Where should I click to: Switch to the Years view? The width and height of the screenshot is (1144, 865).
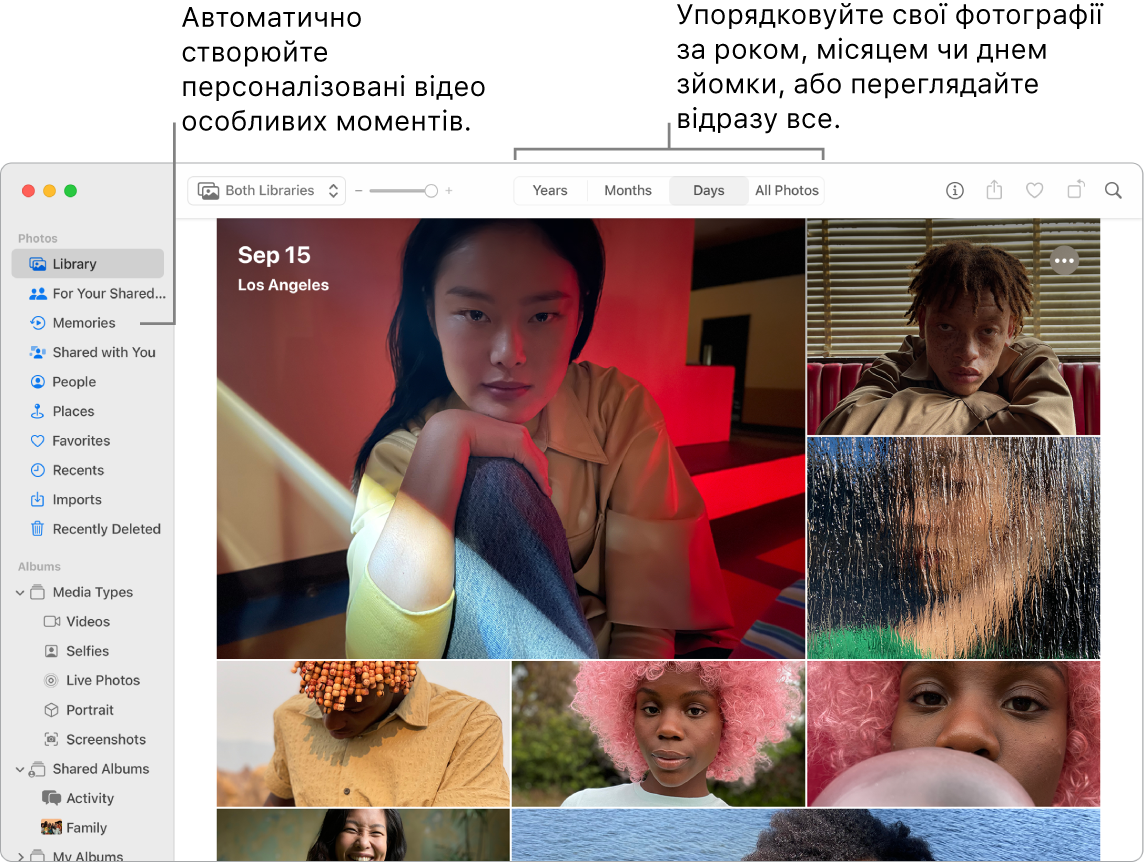click(x=550, y=190)
